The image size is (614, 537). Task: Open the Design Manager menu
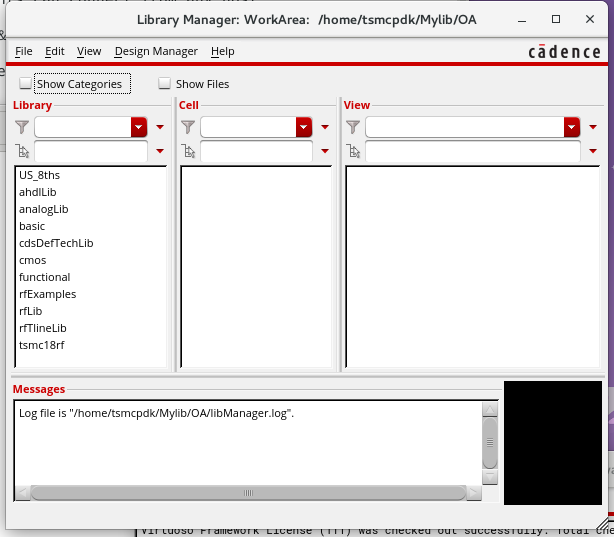pos(156,51)
